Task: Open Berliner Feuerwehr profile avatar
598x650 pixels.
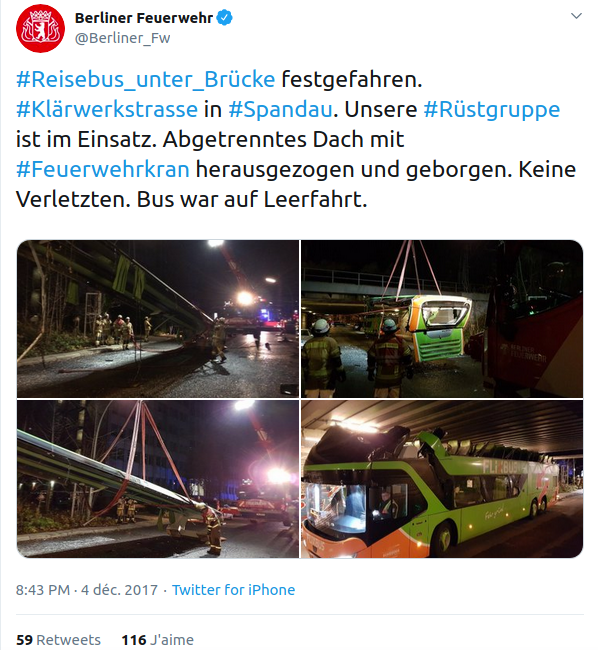Action: tap(40, 28)
